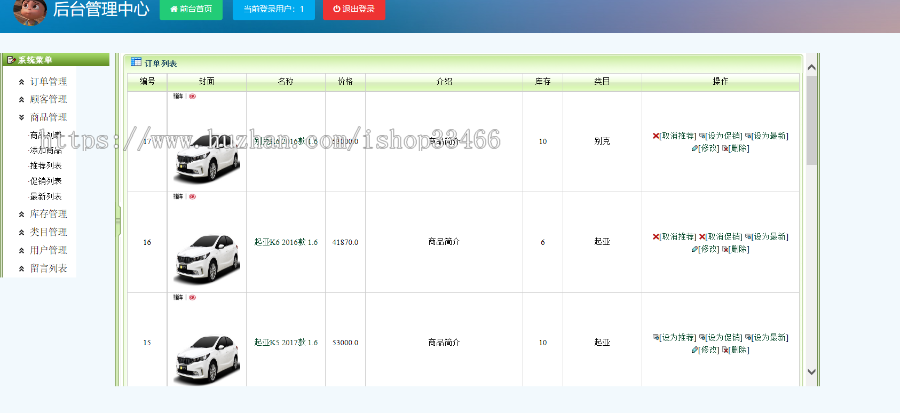Open the 起亚K5 2017款 1.6 product link
The height and width of the screenshot is (413, 900).
(x=286, y=342)
